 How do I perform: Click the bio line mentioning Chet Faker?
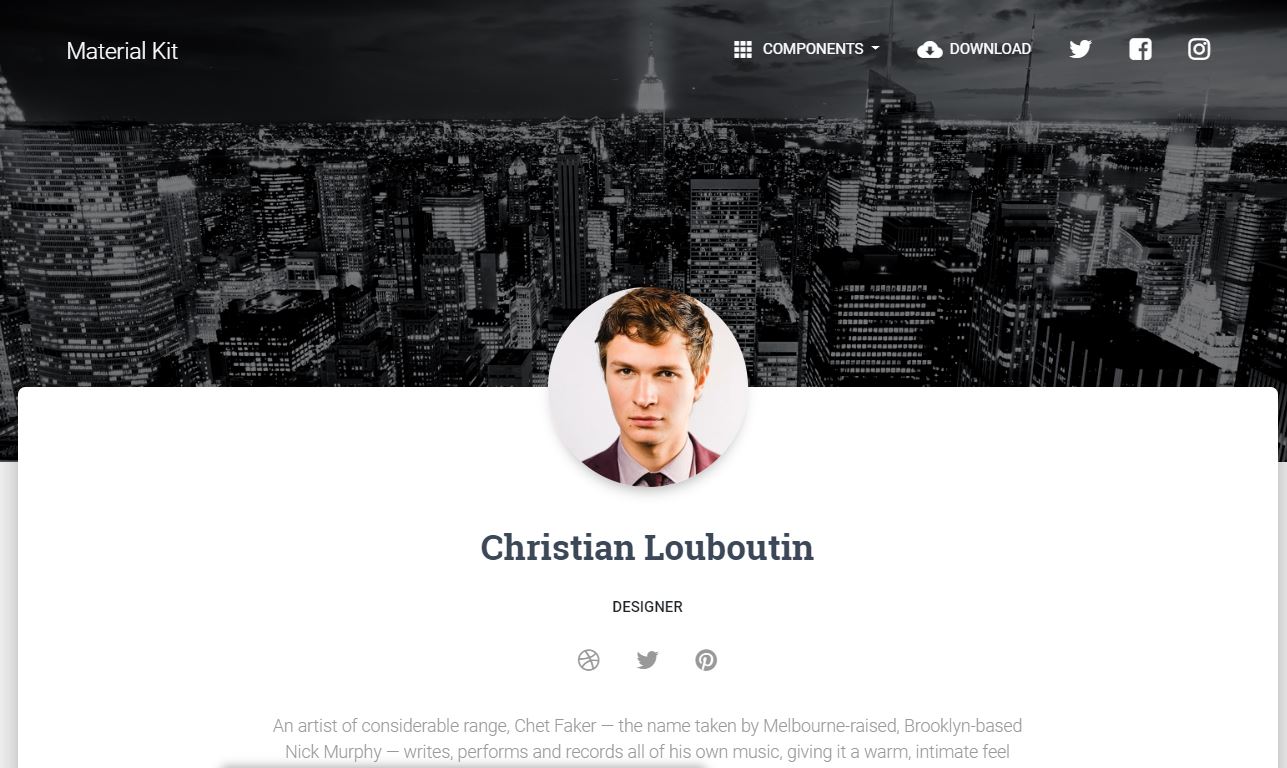(x=647, y=726)
